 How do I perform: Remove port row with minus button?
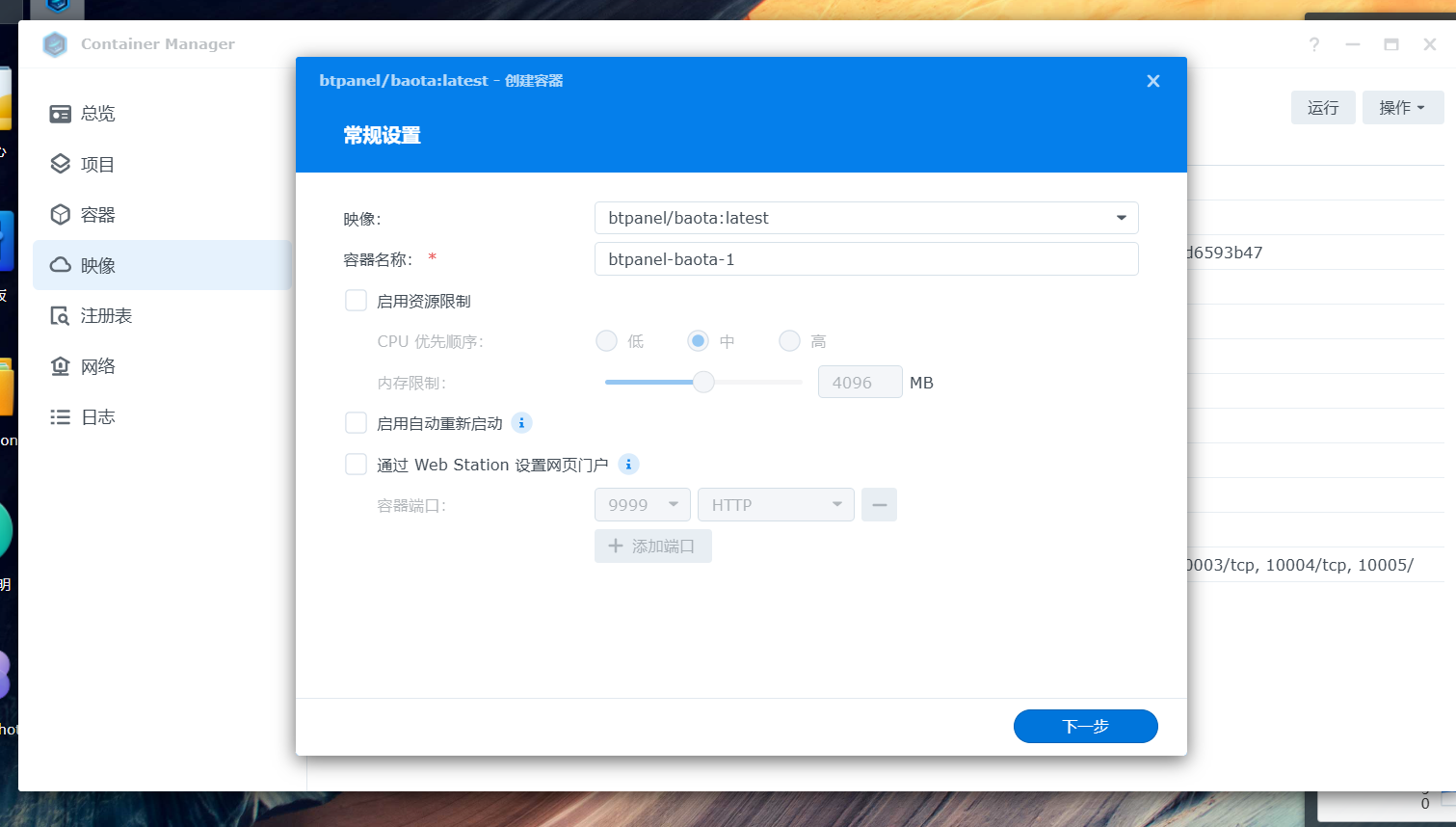(879, 505)
